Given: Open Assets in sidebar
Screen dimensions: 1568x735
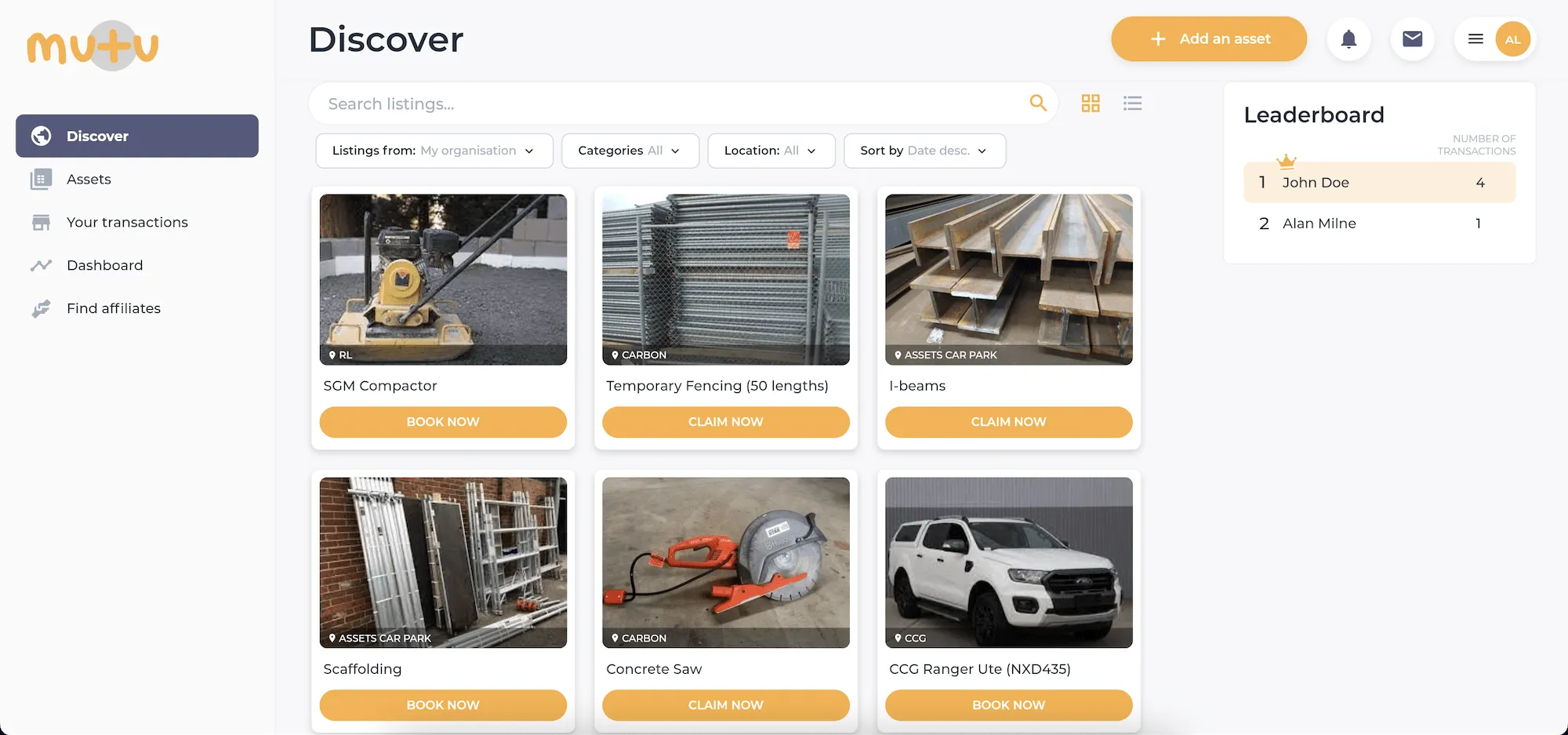Looking at the screenshot, I should (137, 180).
